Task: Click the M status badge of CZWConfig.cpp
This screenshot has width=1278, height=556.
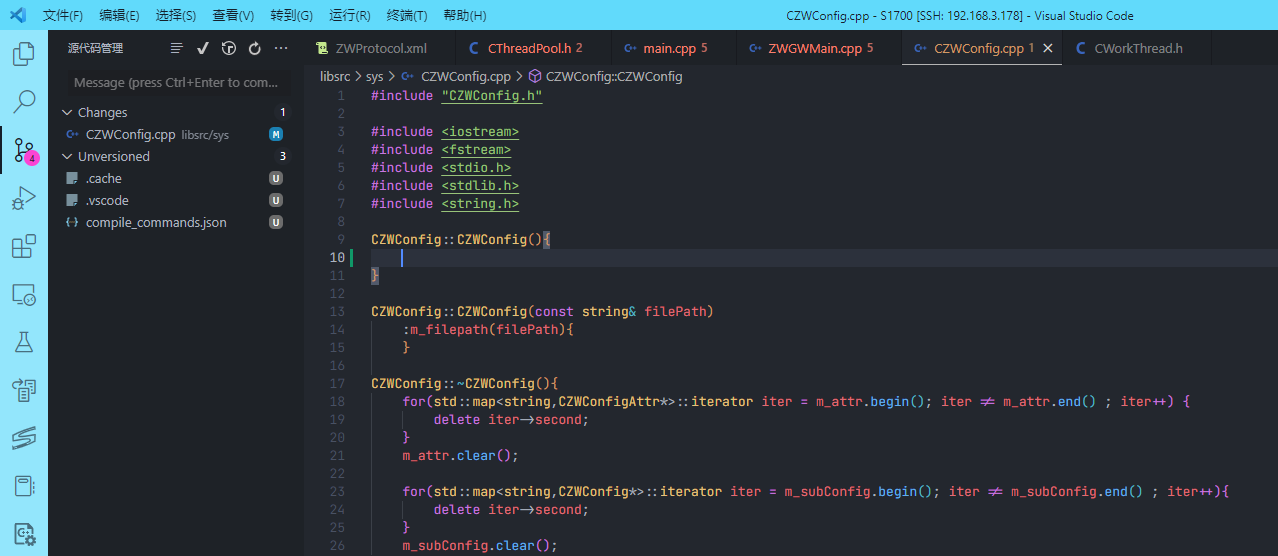Action: click(276, 134)
